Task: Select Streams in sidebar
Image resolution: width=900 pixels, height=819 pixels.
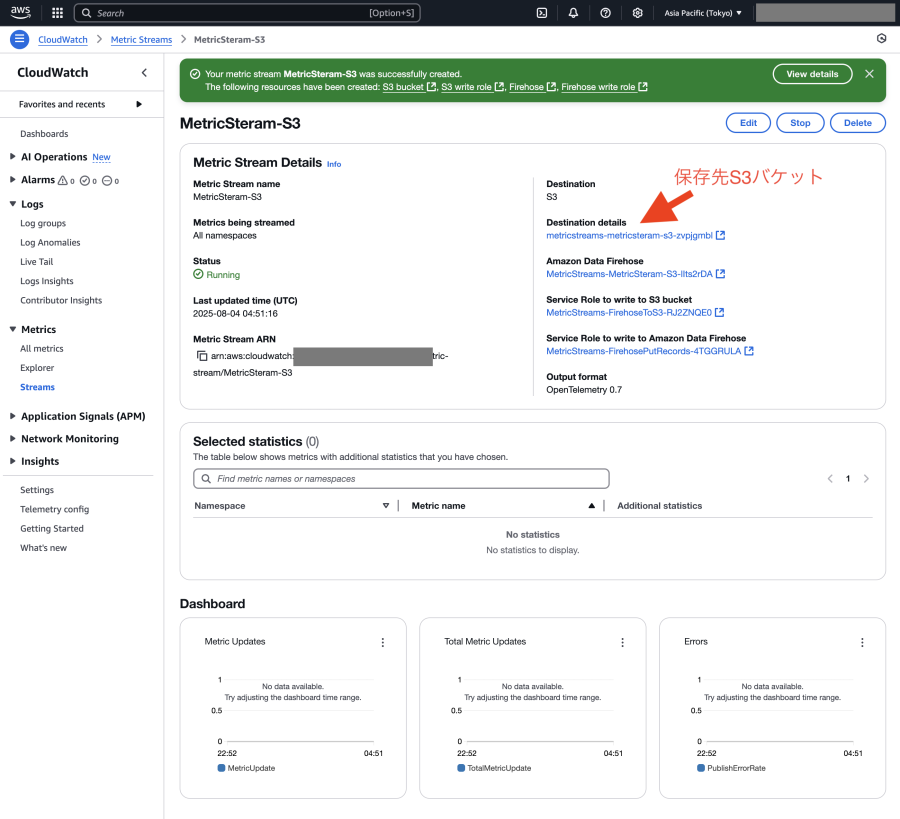Action: pyautogui.click(x=37, y=387)
